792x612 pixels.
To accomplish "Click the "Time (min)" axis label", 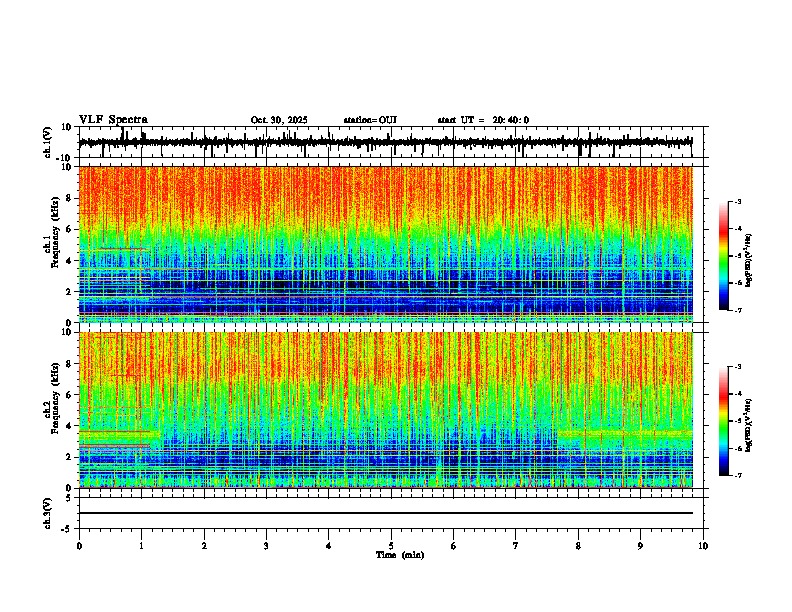I will [400, 555].
